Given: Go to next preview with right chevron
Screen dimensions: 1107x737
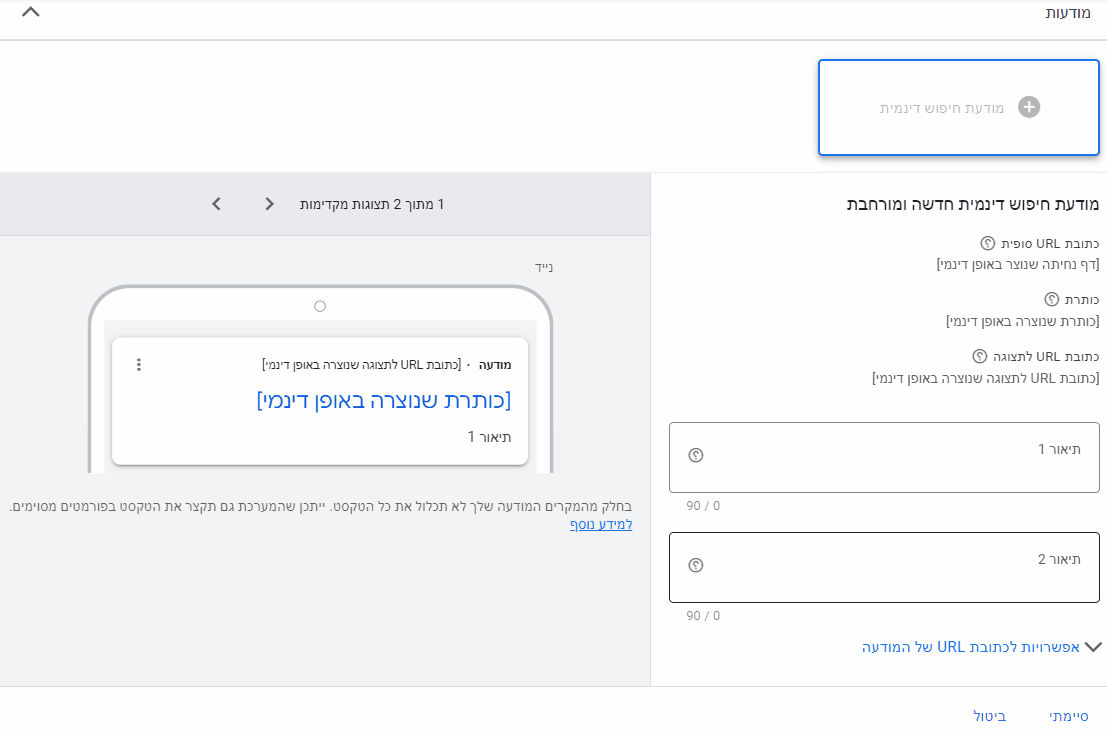Looking at the screenshot, I should click(x=269, y=204).
